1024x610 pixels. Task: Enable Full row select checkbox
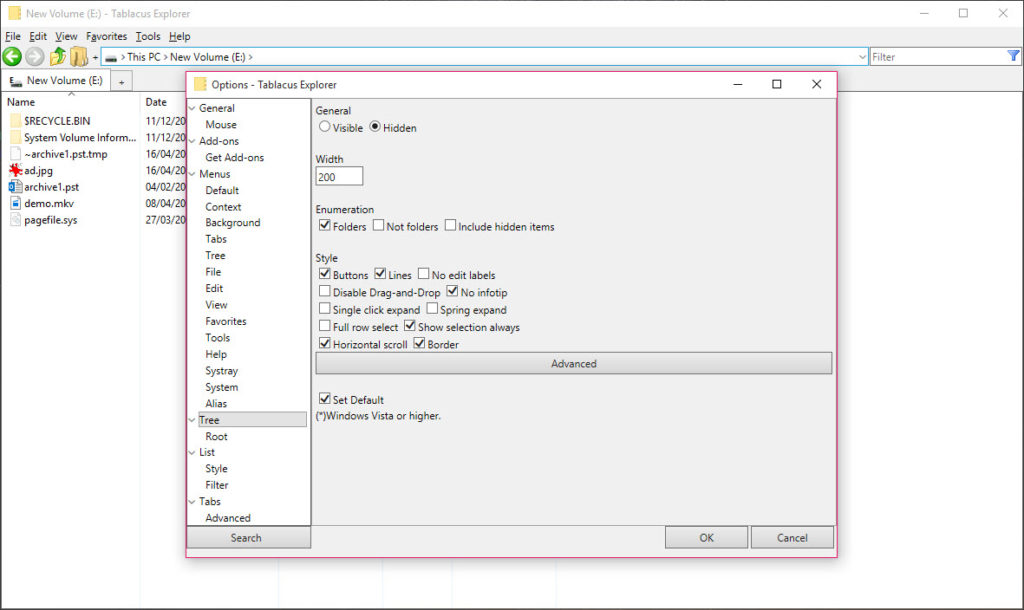click(325, 326)
